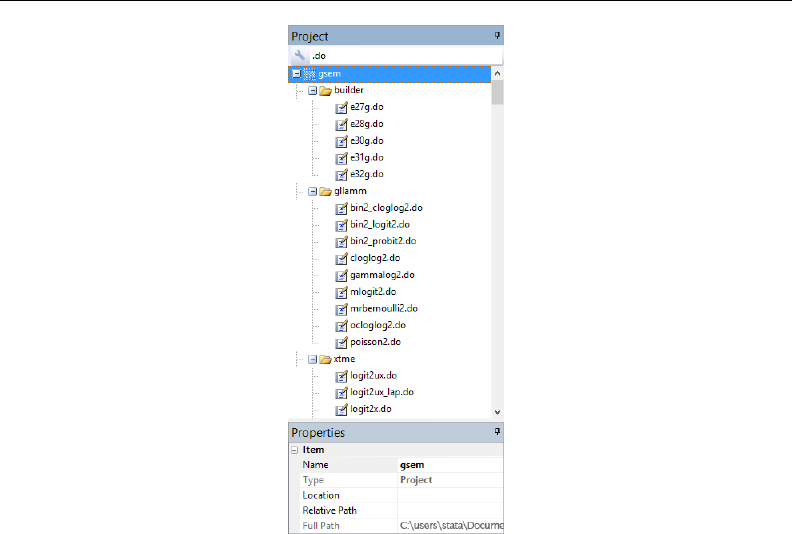Click the Properties panel title bar
Viewport: 792px width, 534px height.
(x=395, y=432)
